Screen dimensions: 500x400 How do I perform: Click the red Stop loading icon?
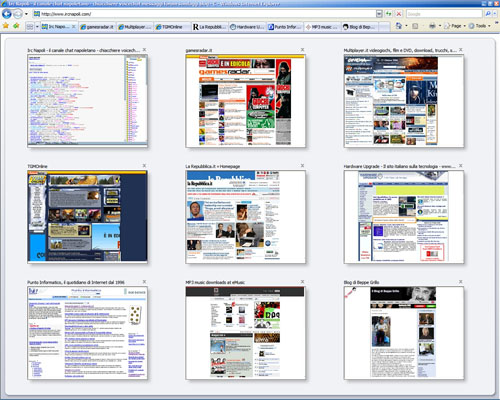(399, 14)
